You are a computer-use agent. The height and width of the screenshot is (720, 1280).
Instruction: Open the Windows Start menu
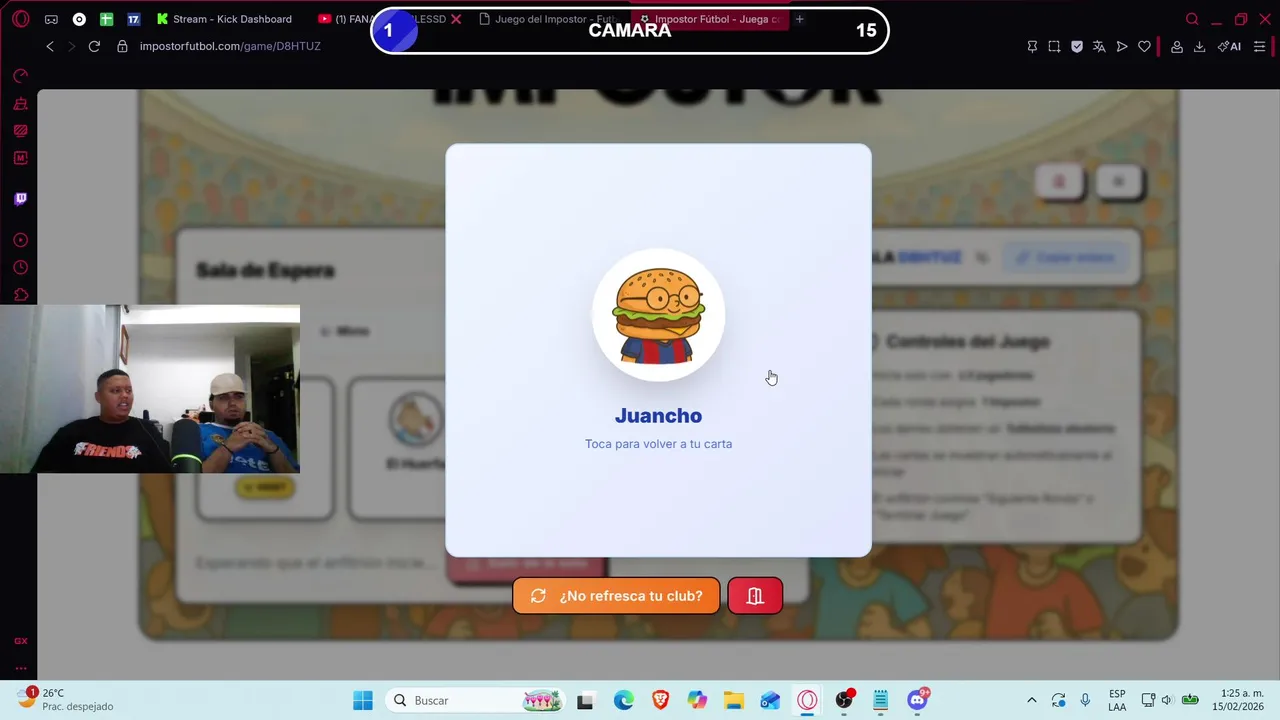(362, 700)
